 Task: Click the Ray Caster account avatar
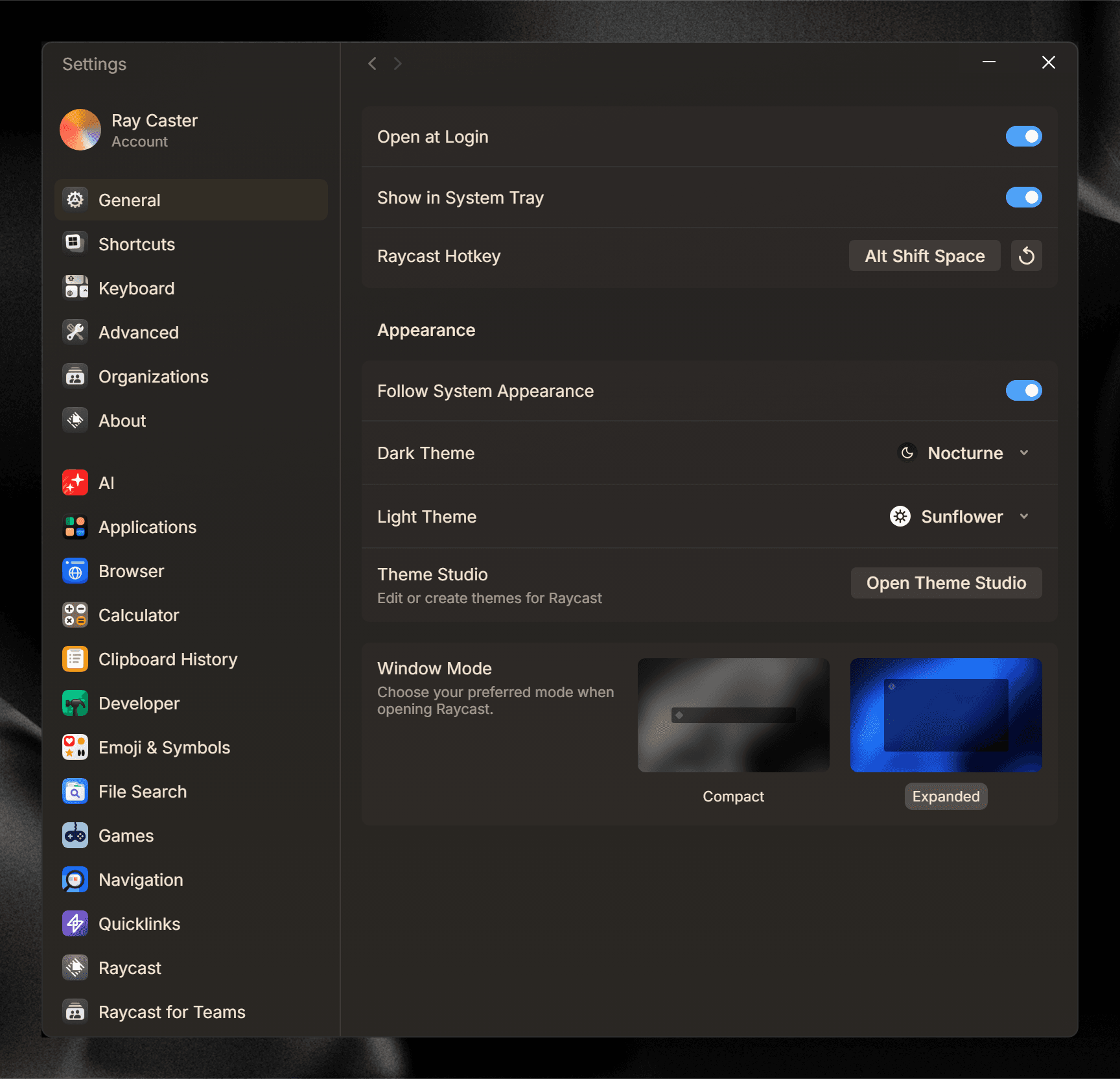tap(80, 130)
